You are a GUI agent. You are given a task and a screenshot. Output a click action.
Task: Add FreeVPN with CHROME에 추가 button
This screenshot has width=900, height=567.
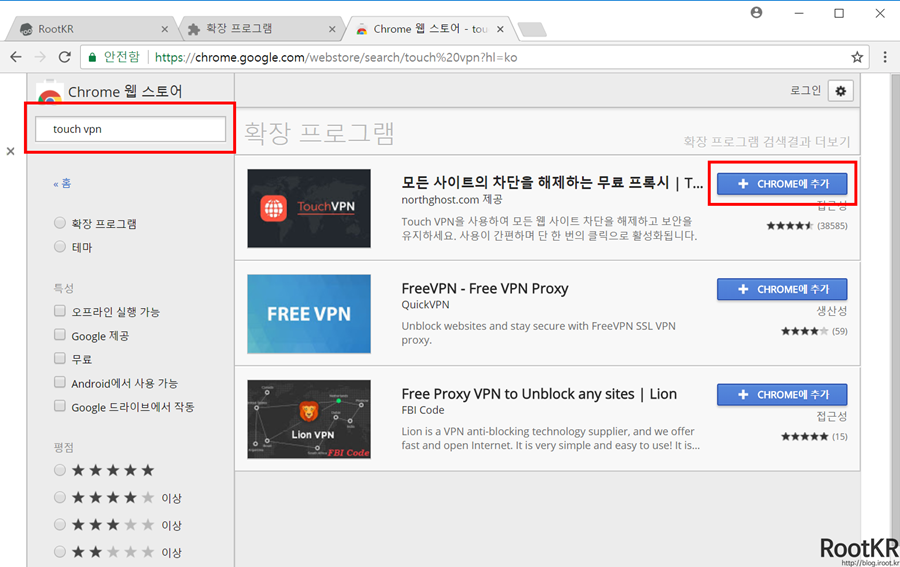(x=782, y=289)
